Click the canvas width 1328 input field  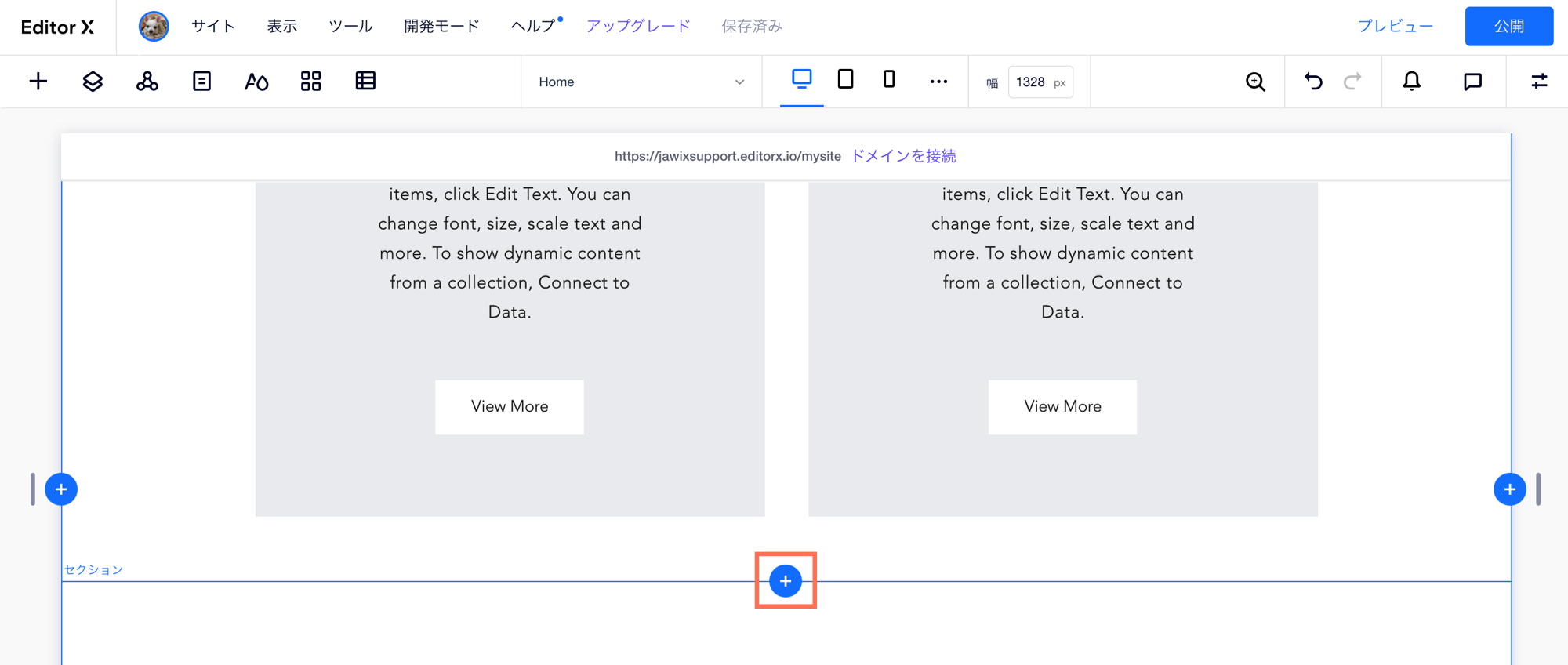[1040, 82]
